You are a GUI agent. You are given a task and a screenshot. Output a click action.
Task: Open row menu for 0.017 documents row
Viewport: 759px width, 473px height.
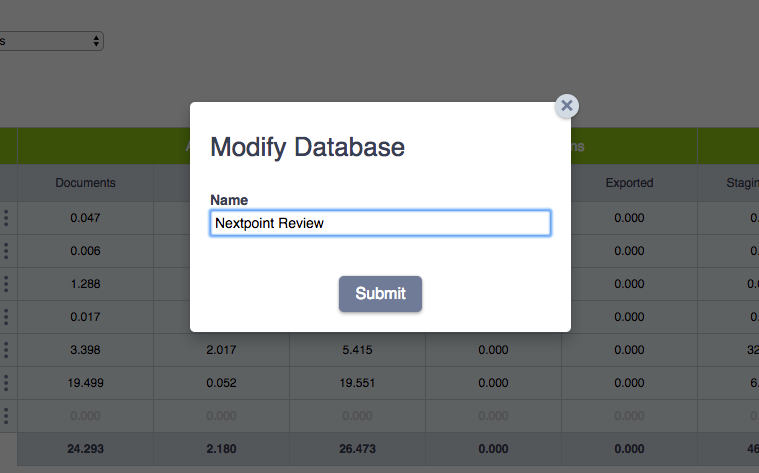coord(6,317)
